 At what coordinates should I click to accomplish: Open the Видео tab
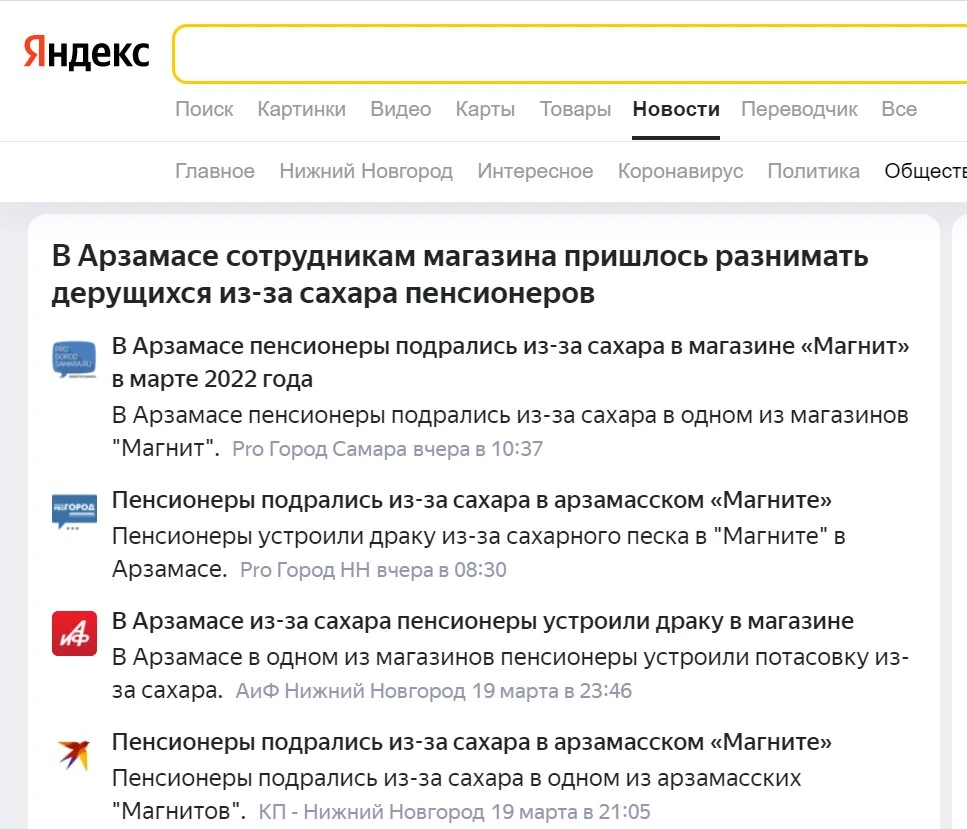pos(401,109)
